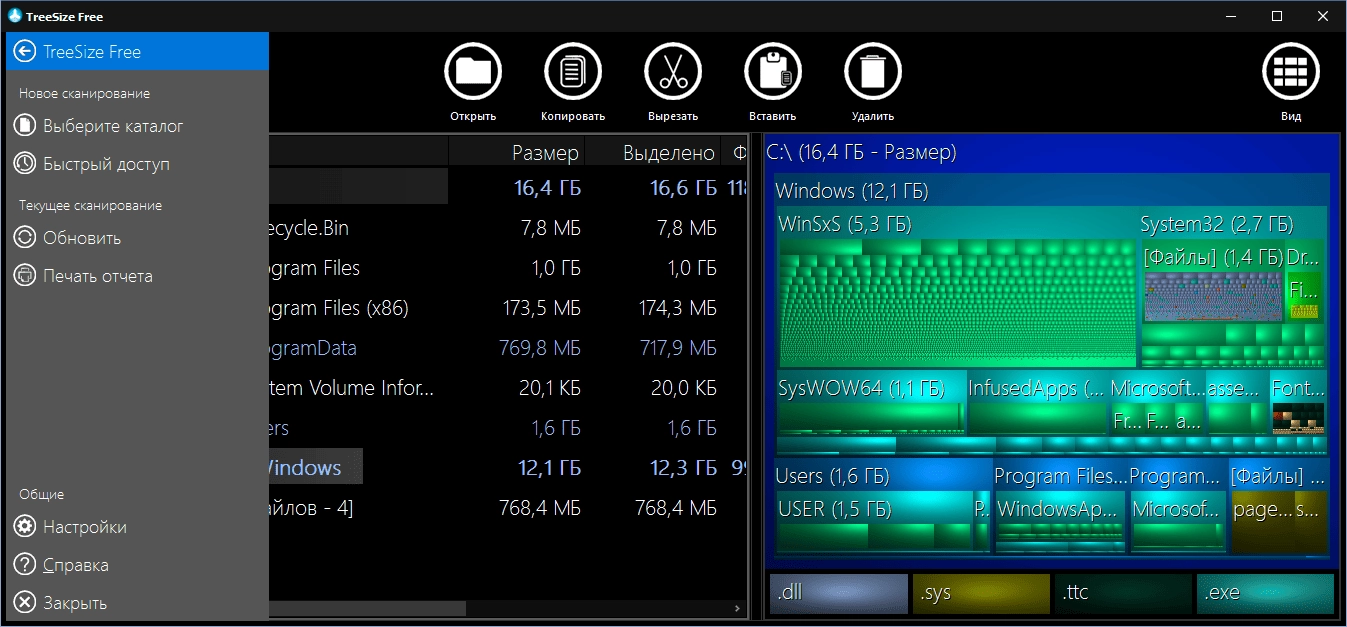This screenshot has height=627, width=1347.
Task: Click the 'Вид' grid view icon
Action: pos(1291,72)
